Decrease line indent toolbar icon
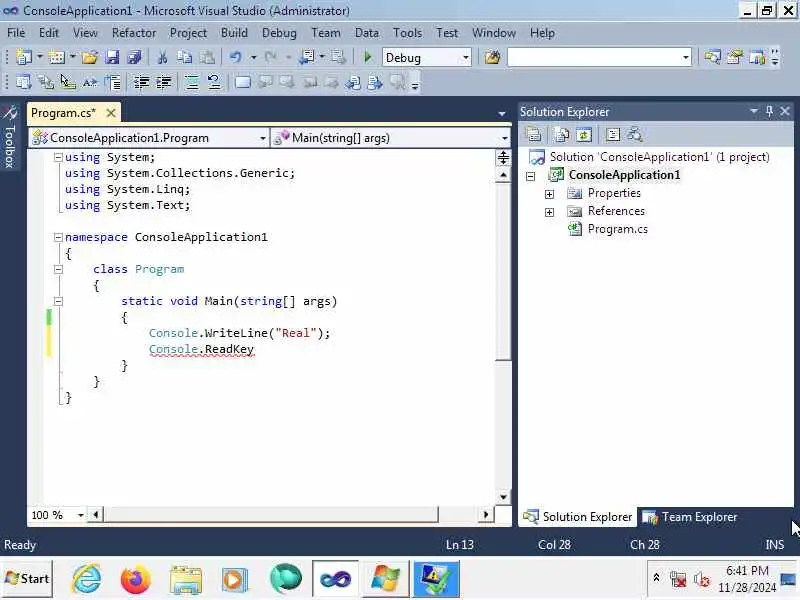800x600 pixels. pyautogui.click(x=141, y=82)
